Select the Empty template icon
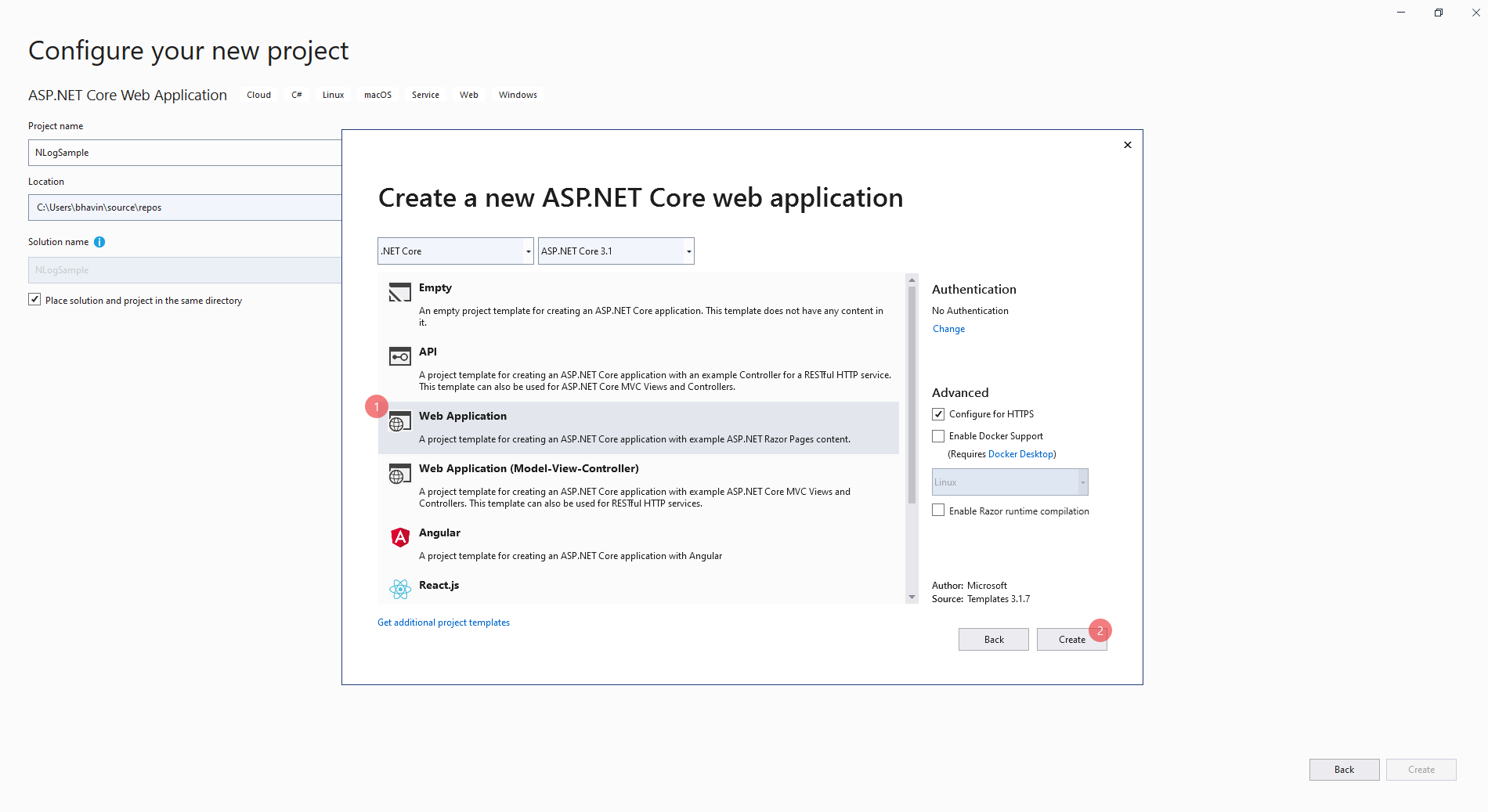Image resolution: width=1488 pixels, height=812 pixels. point(399,292)
